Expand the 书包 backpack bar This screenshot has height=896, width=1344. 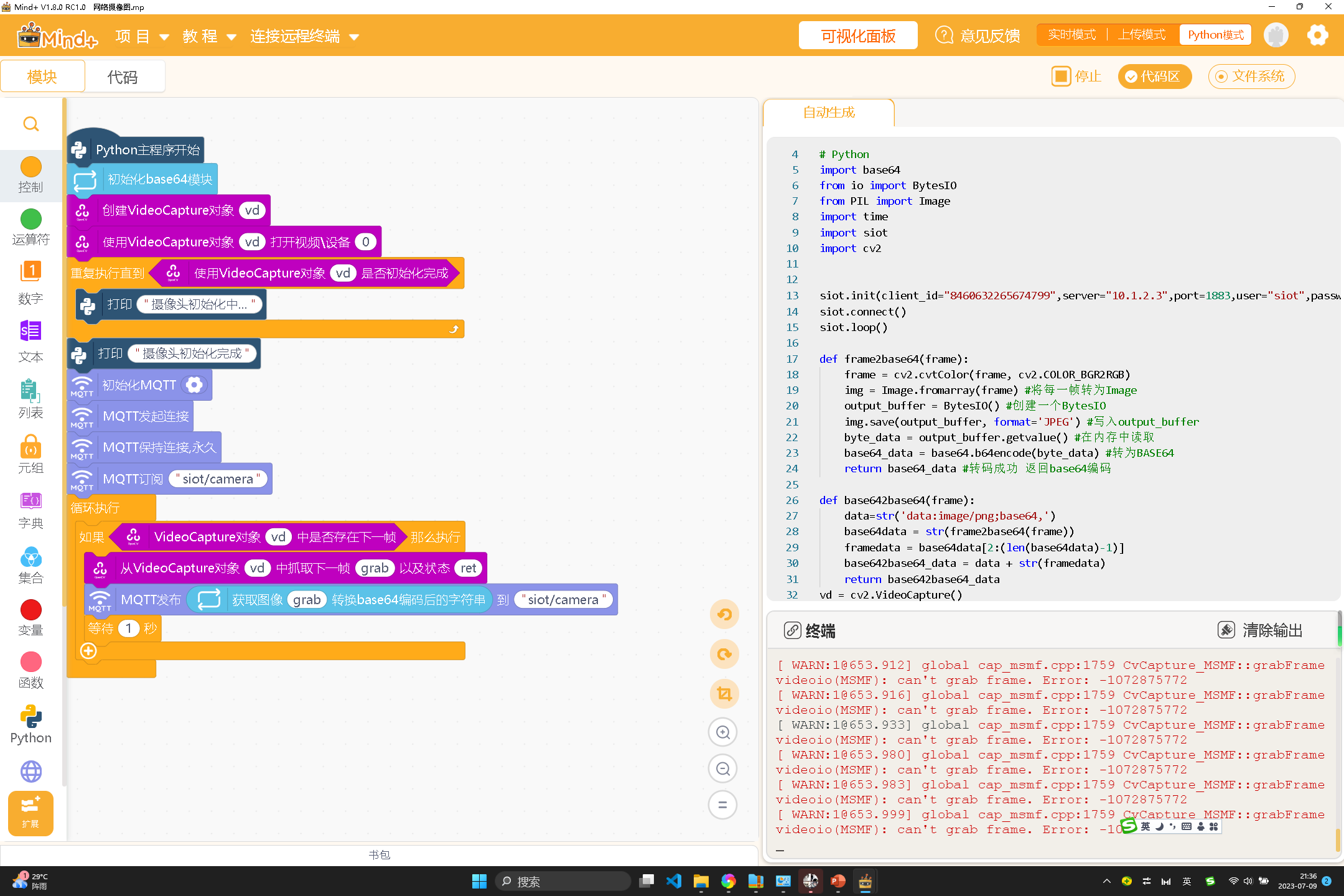379,854
